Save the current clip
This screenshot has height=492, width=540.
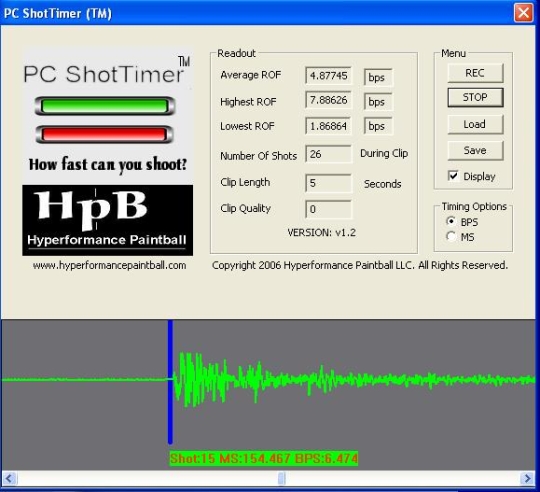point(475,150)
